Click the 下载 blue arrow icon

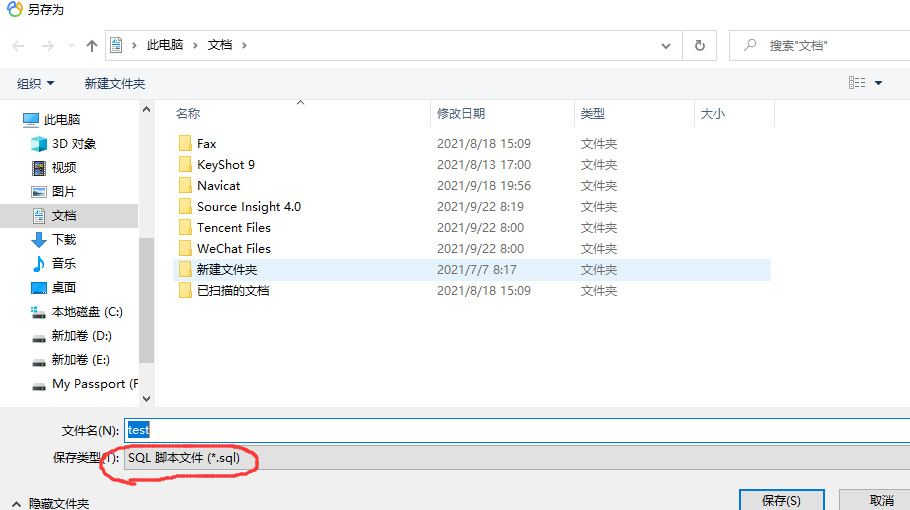click(39, 240)
